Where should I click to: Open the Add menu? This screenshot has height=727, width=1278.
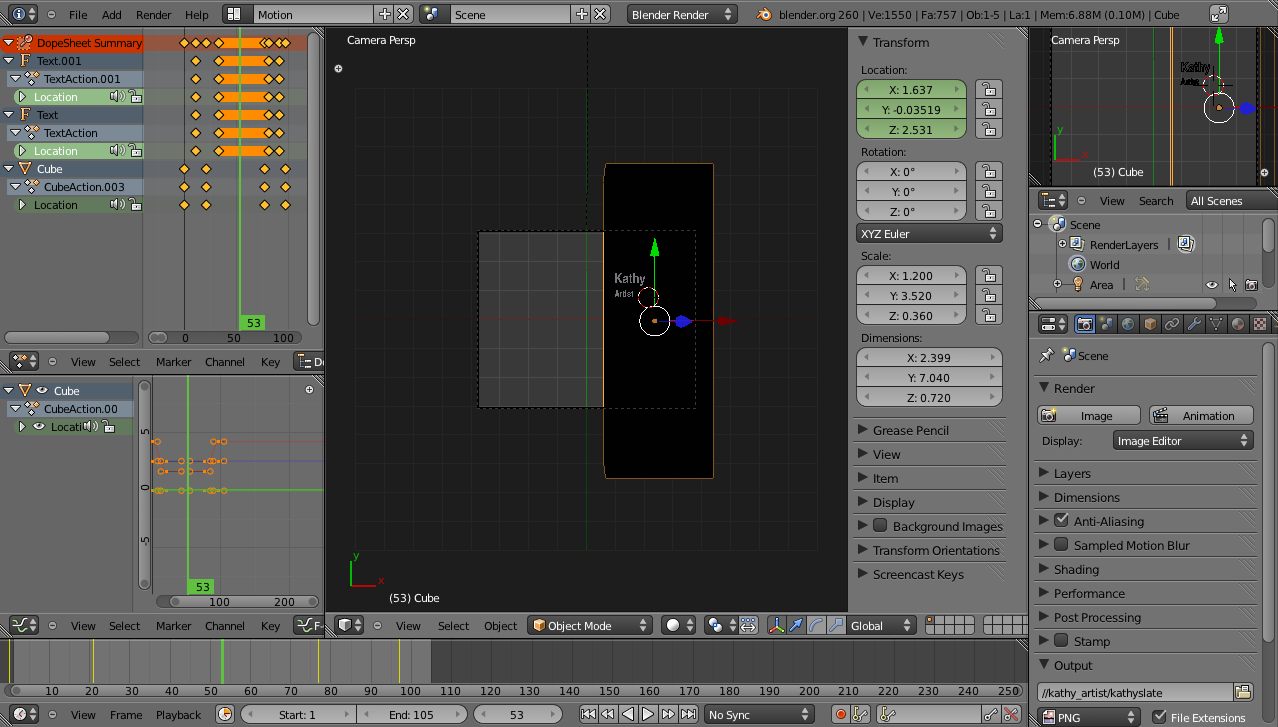[111, 14]
